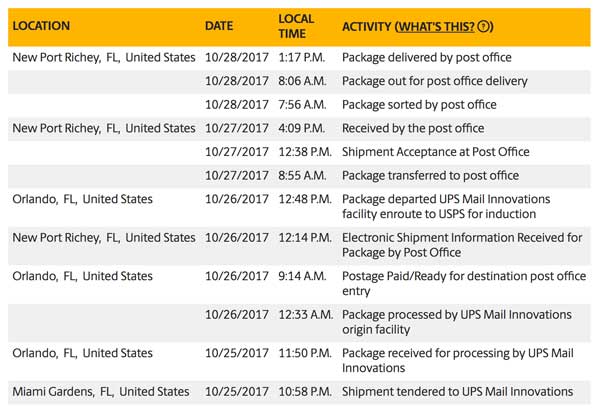600x420 pixels.
Task: Click Package processed by origin facility entry
Action: (x=457, y=322)
